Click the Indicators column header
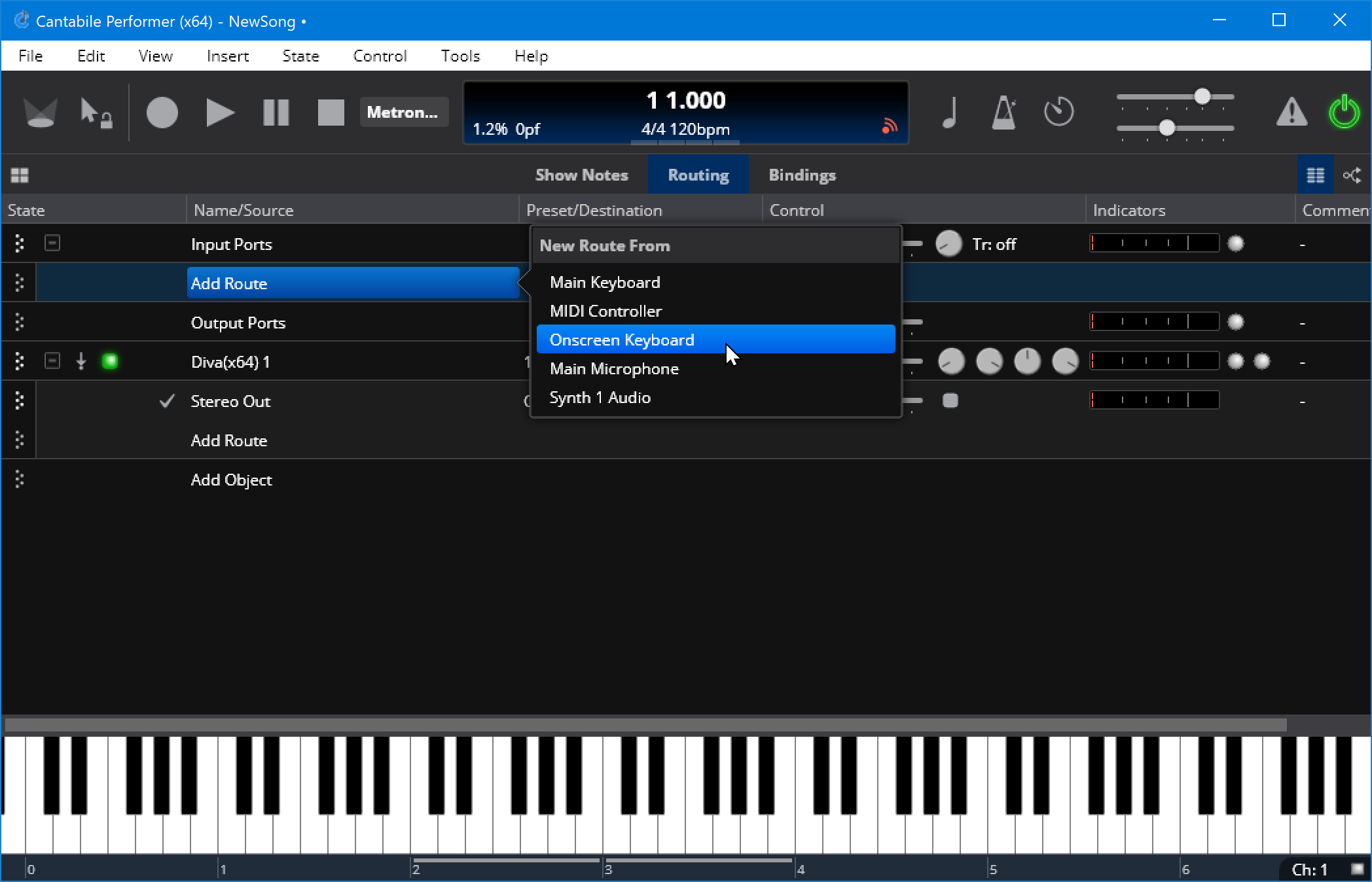Screen dimensions: 1372x882 pyautogui.click(x=1190, y=210)
